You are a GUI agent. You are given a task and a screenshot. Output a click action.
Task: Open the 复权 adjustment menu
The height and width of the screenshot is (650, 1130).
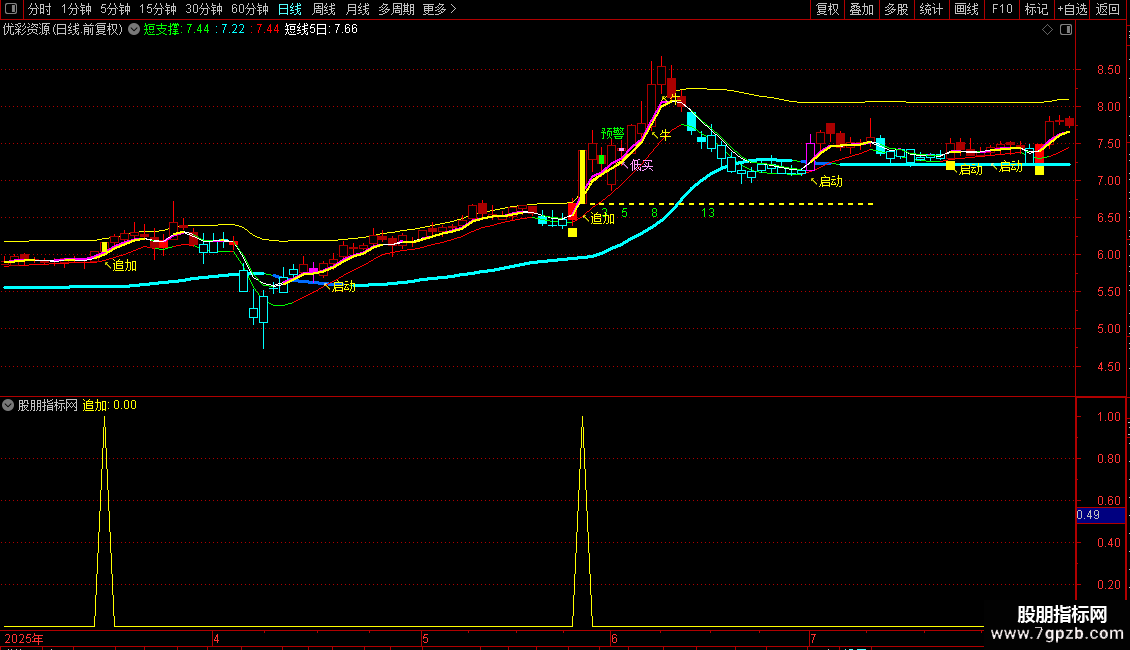pos(827,9)
